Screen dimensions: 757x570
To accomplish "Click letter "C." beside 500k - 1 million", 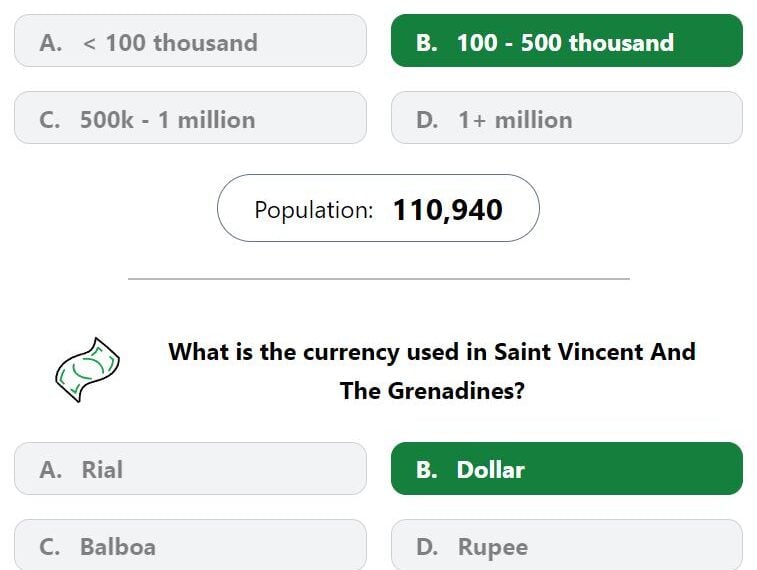I will 50,120.
